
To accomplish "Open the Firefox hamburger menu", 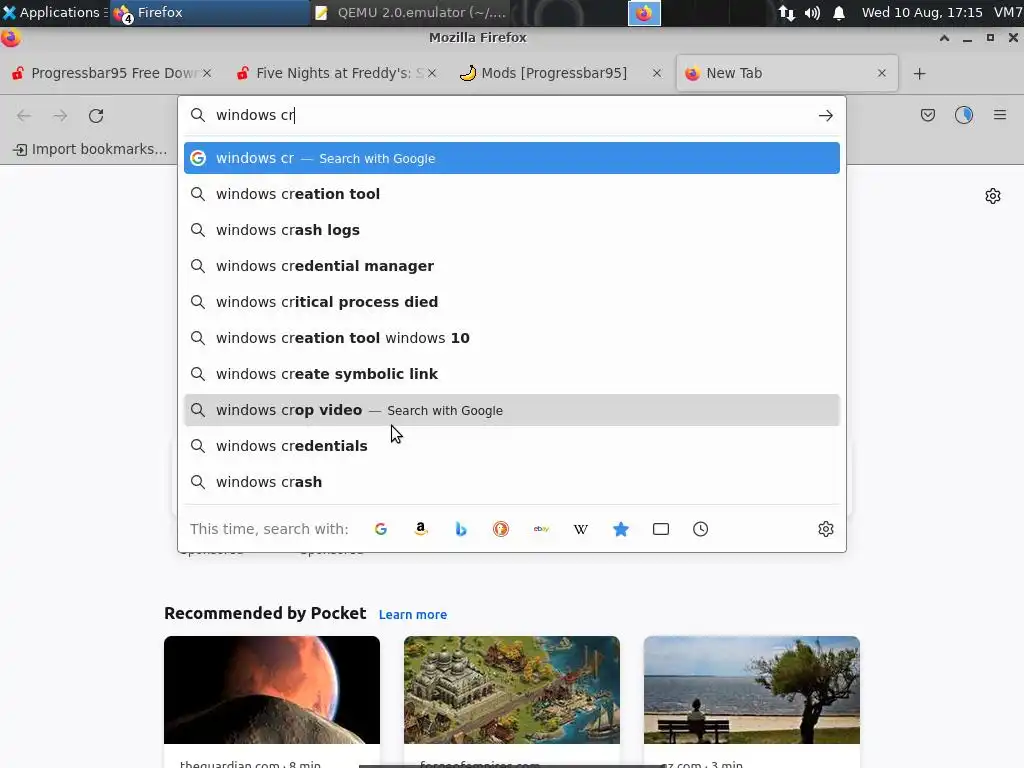I will coord(1000,116).
